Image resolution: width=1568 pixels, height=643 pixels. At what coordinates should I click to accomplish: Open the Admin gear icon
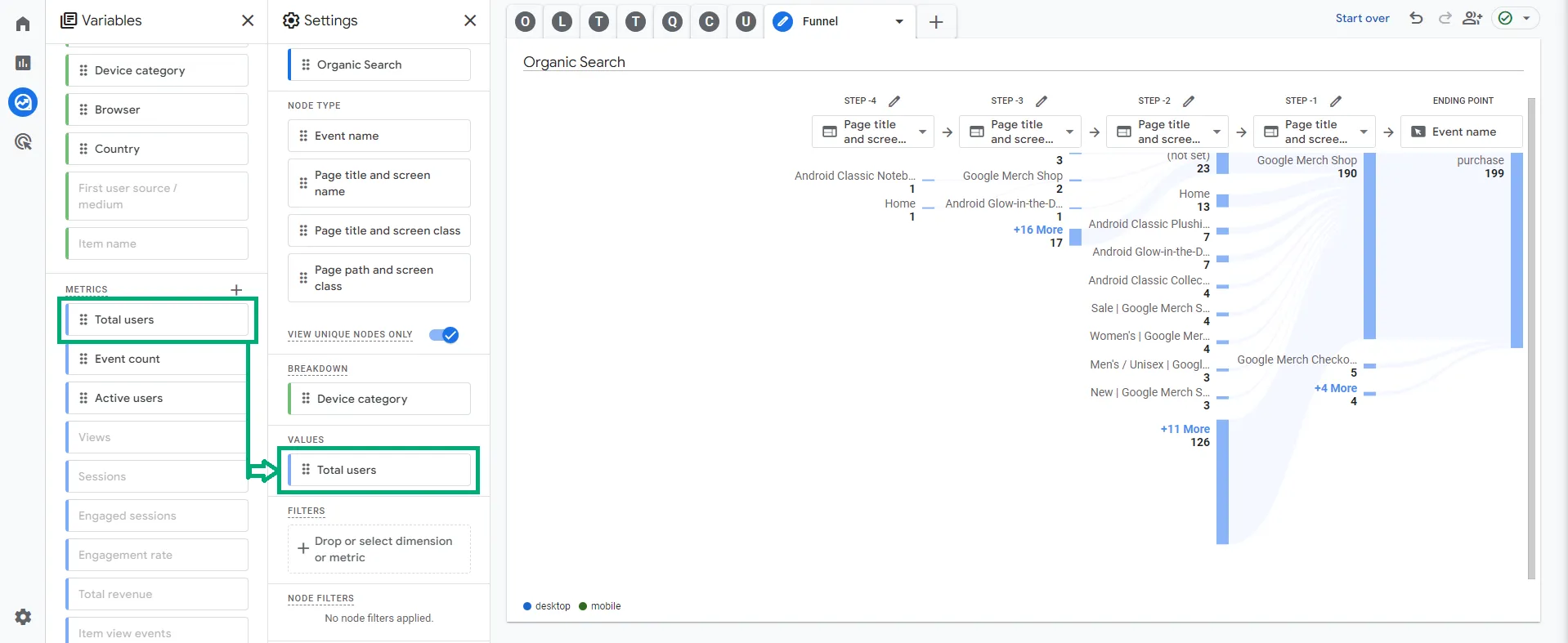[23, 617]
